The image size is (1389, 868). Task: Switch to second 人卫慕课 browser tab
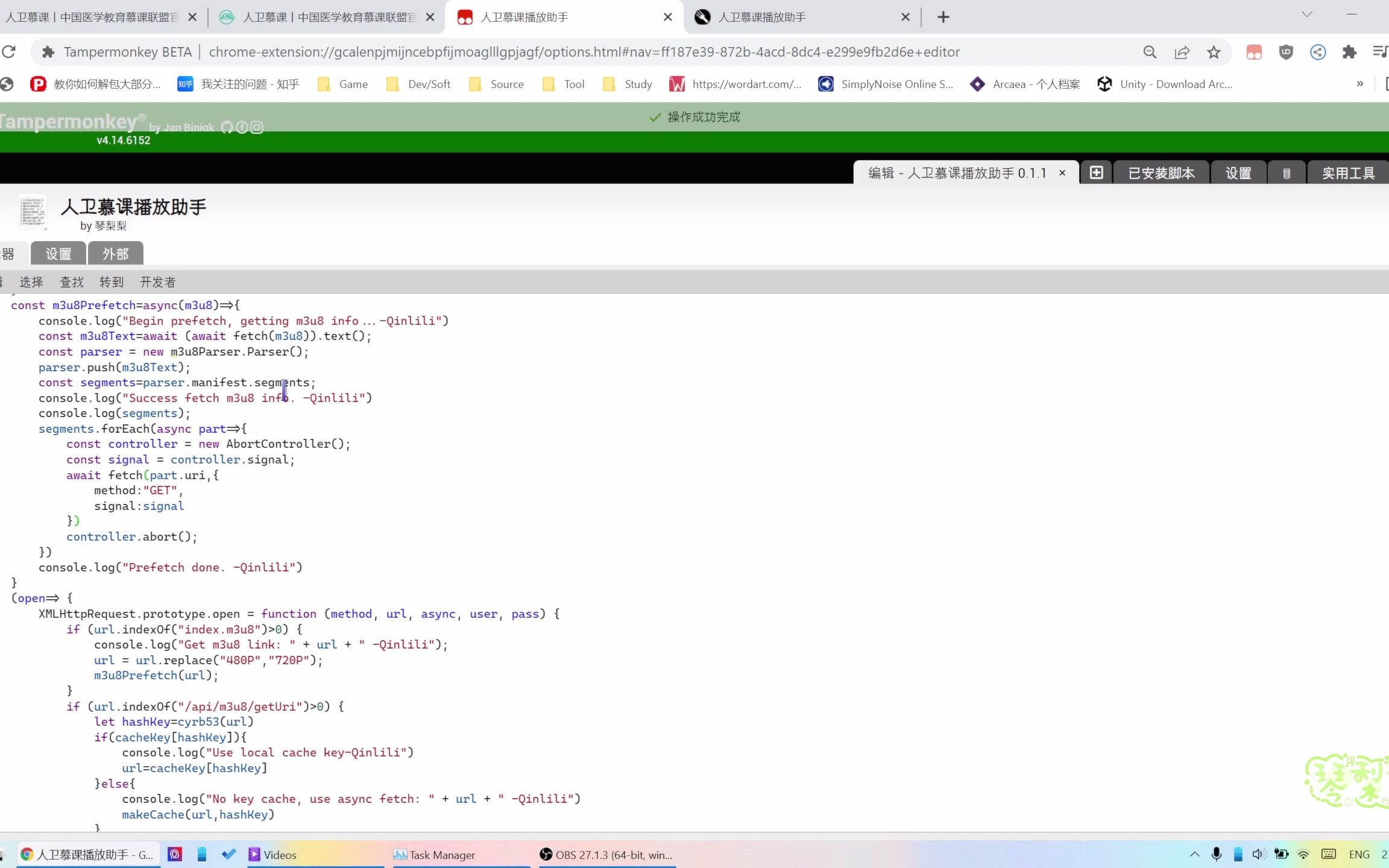click(x=327, y=17)
